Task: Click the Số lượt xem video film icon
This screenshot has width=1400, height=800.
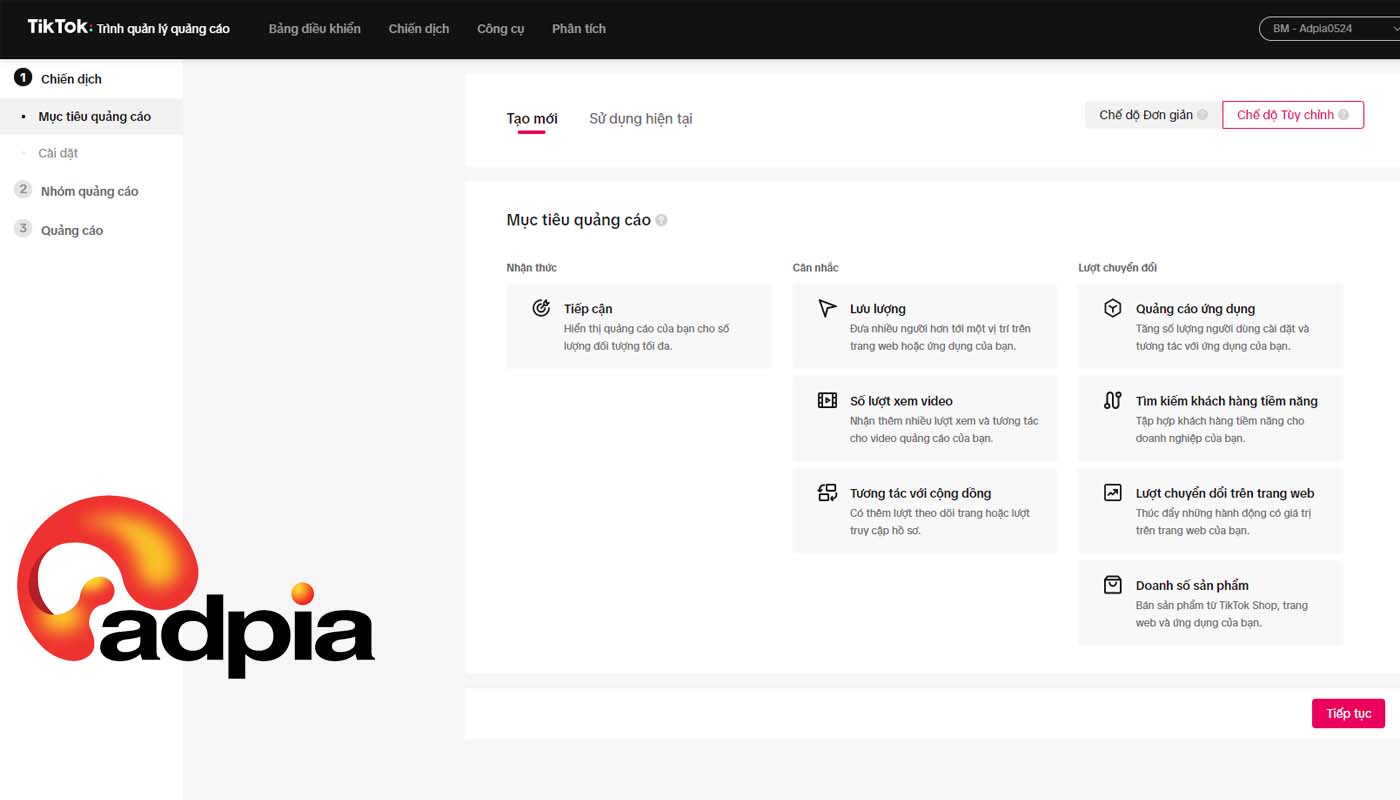Action: pos(827,400)
